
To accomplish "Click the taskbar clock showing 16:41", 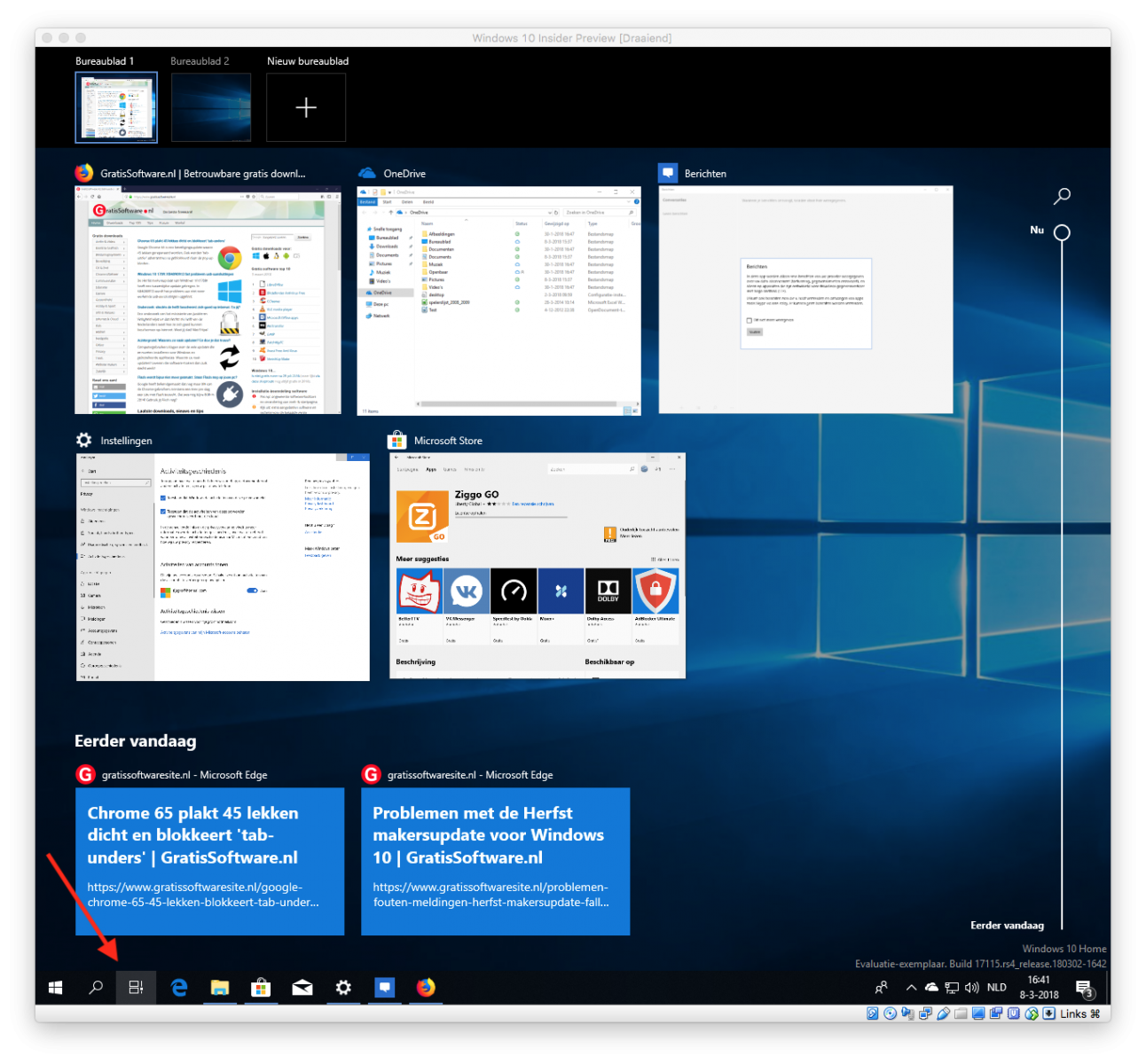I will (x=1039, y=988).
